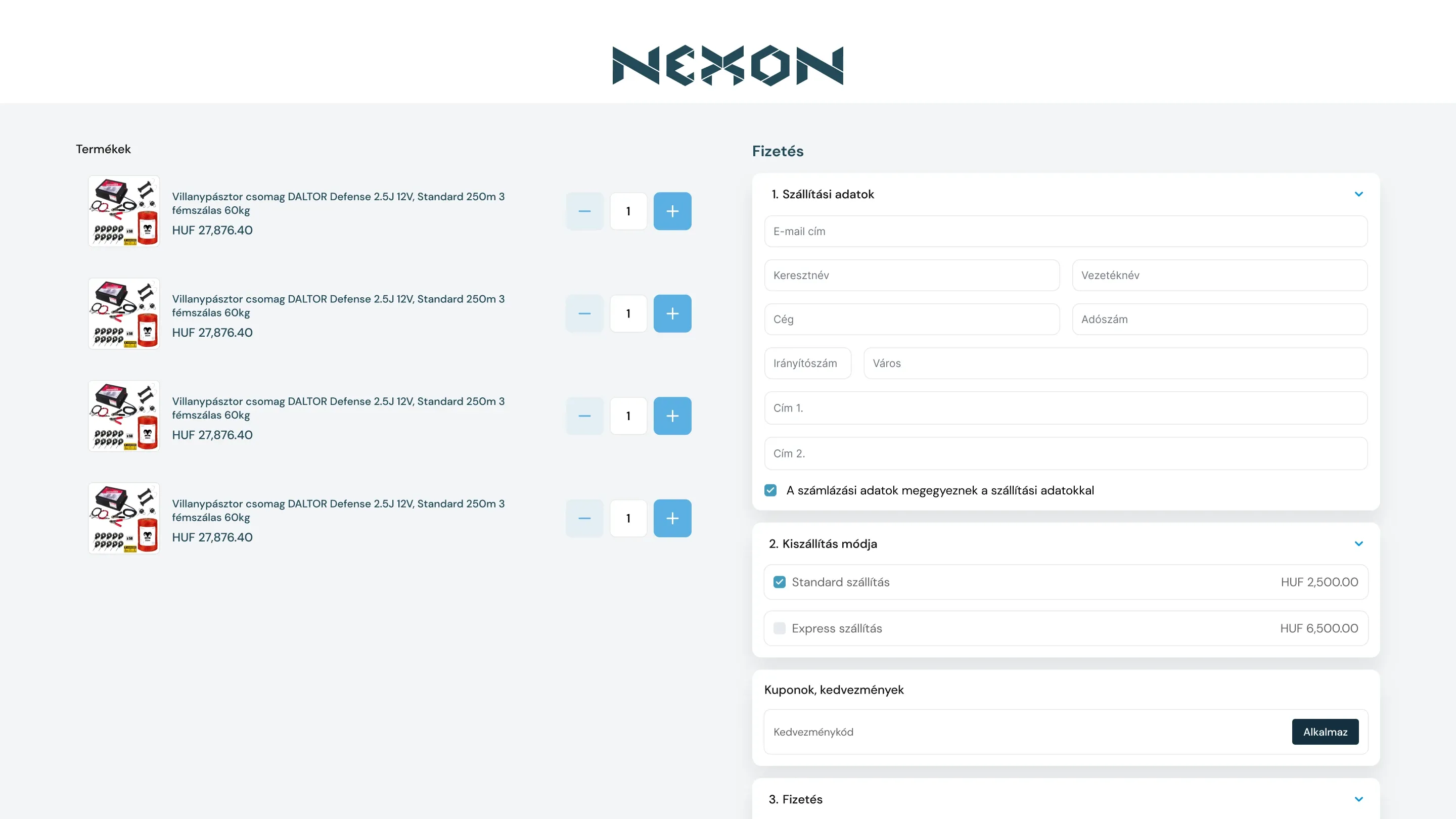
Task: Focus the Cég input field
Action: [912, 320]
